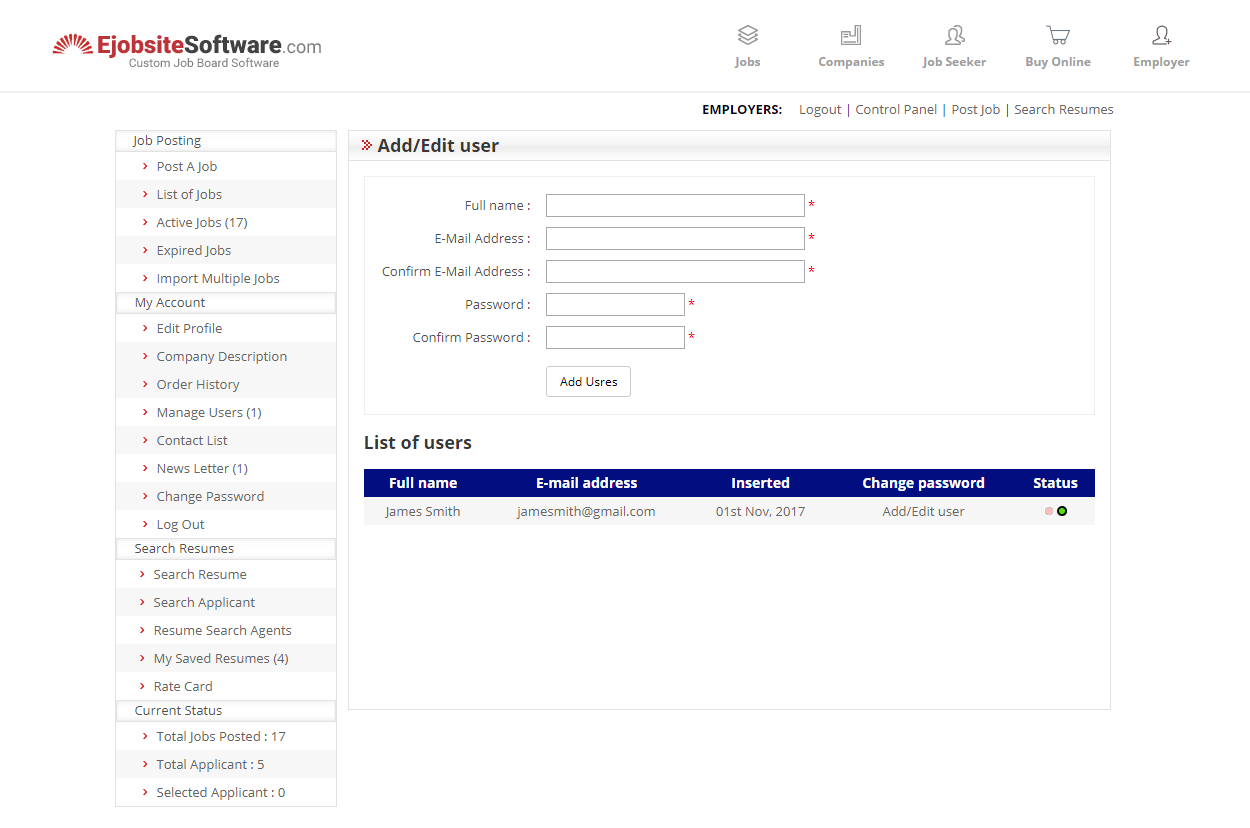The width and height of the screenshot is (1250, 828).
Task: Focus the Full name input field
Action: (x=675, y=206)
